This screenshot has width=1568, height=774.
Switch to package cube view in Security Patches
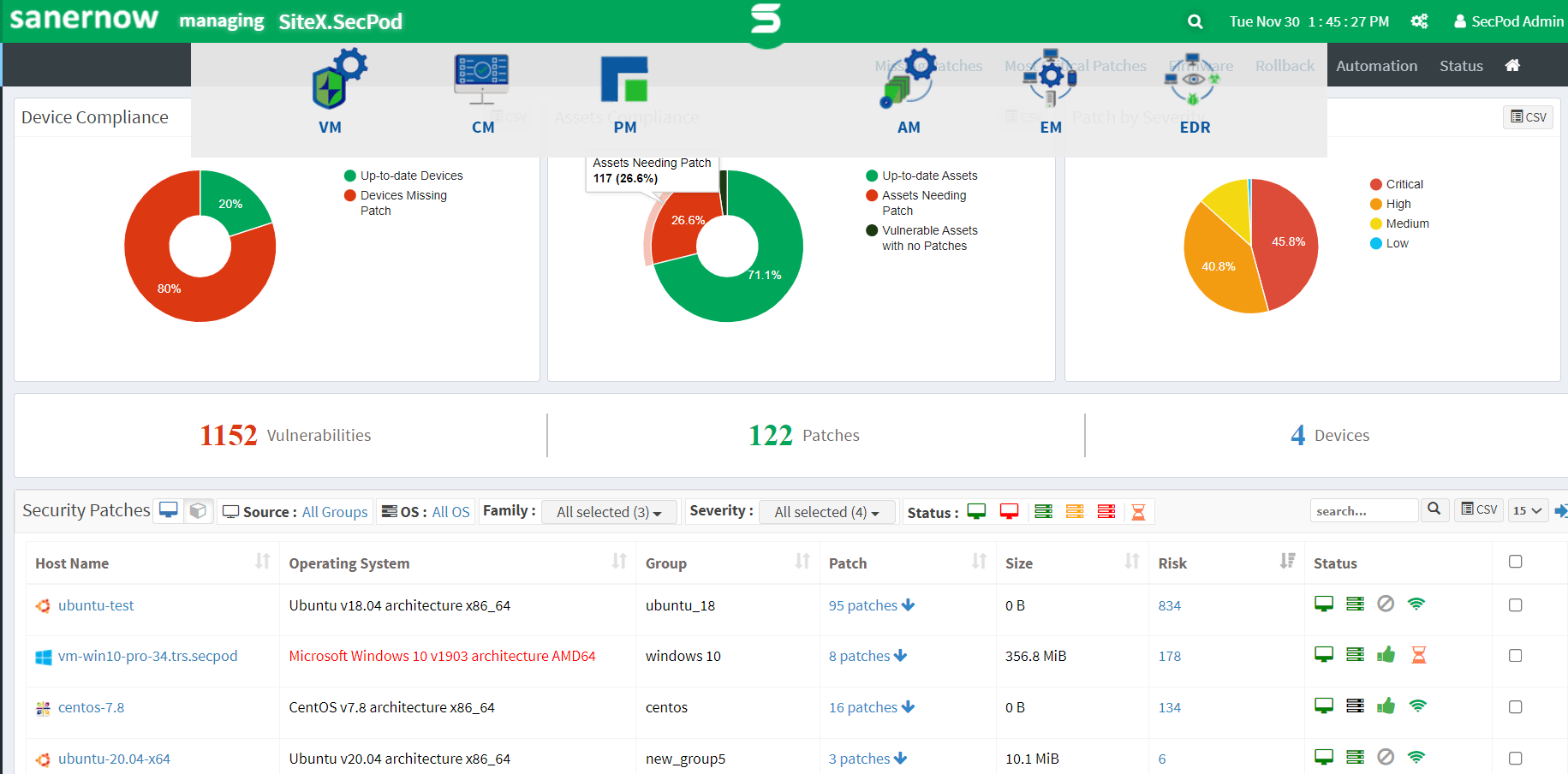pos(198,510)
